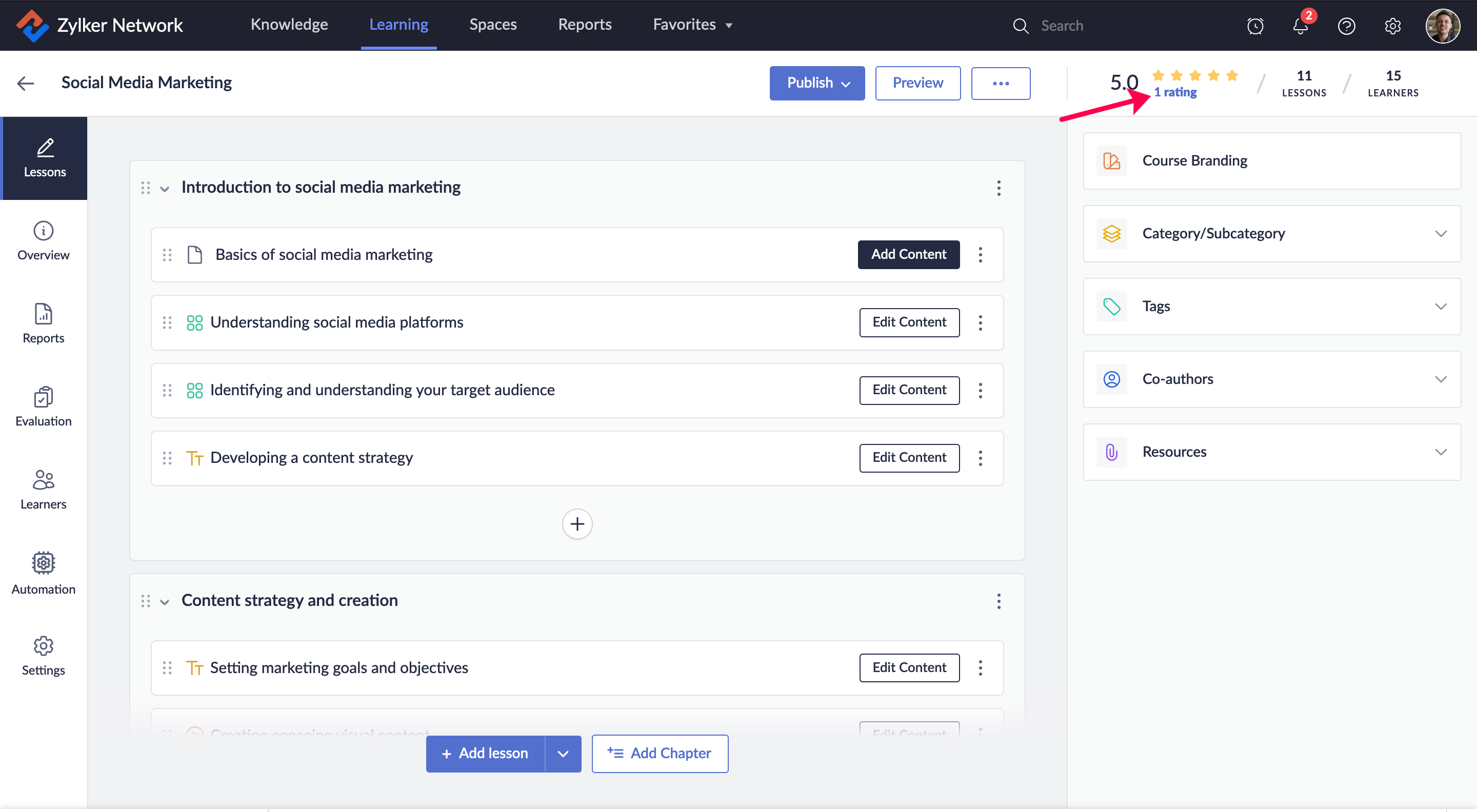
Task: Open options menu for Developing a content strategy
Action: [x=981, y=458]
